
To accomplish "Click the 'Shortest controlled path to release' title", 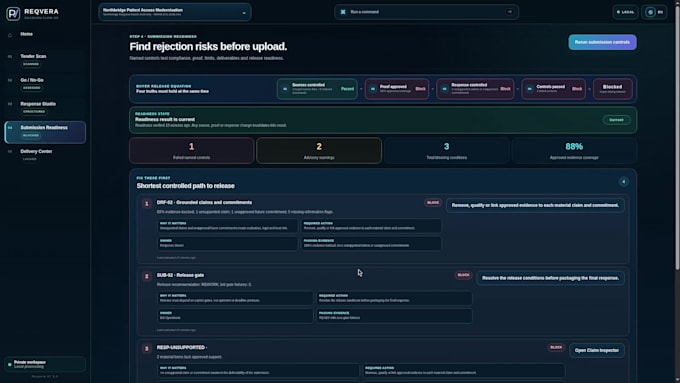I will point(186,186).
